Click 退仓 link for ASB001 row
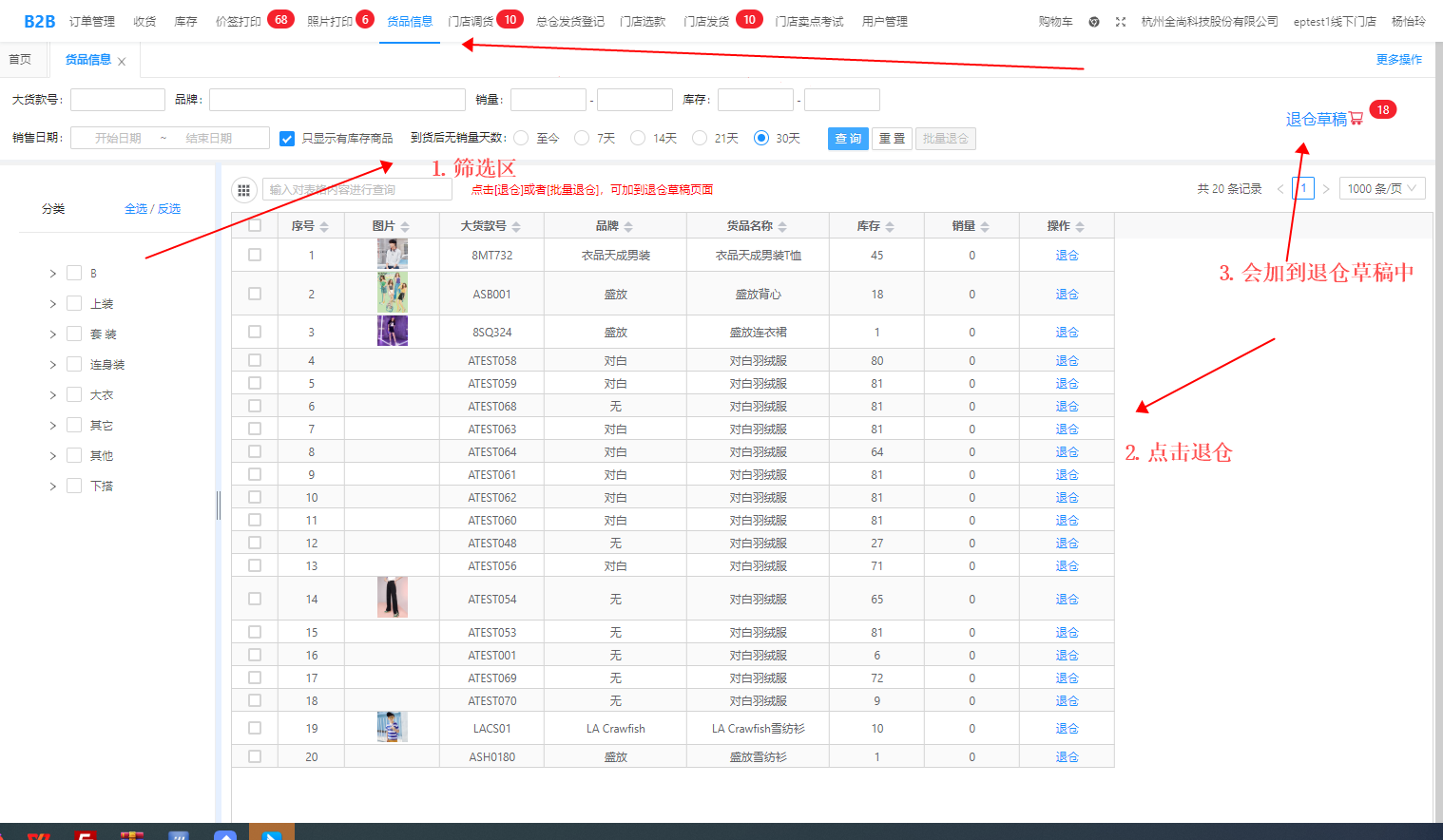The height and width of the screenshot is (840, 1443). pos(1067,295)
